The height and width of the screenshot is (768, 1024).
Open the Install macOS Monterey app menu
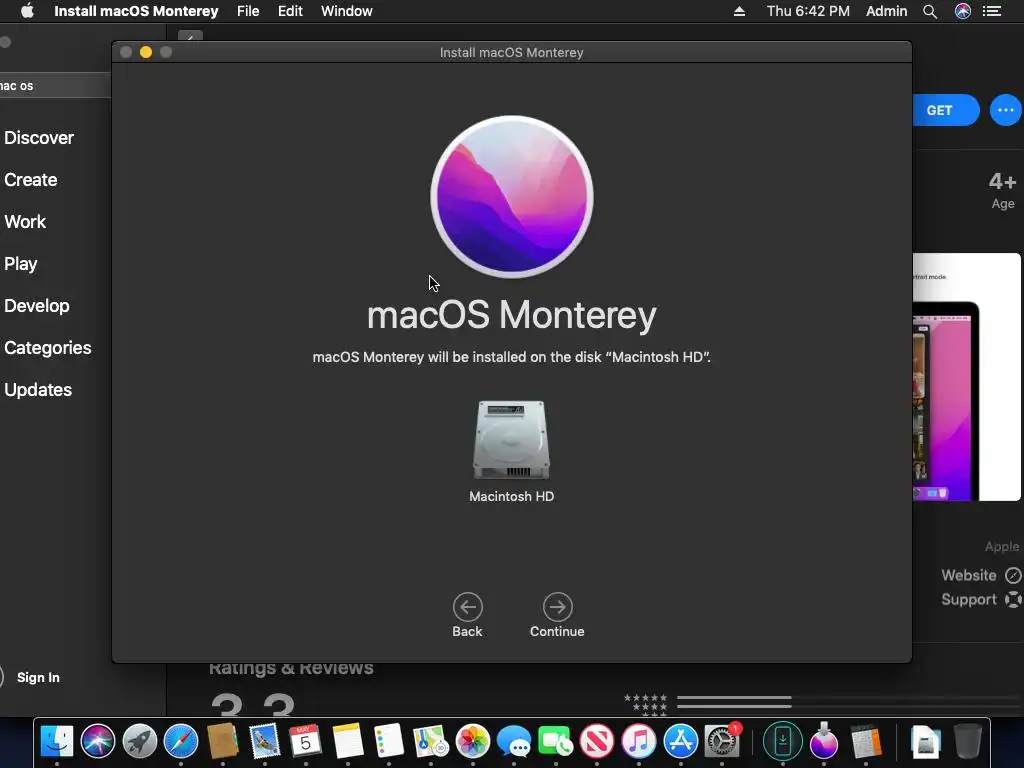coord(136,11)
